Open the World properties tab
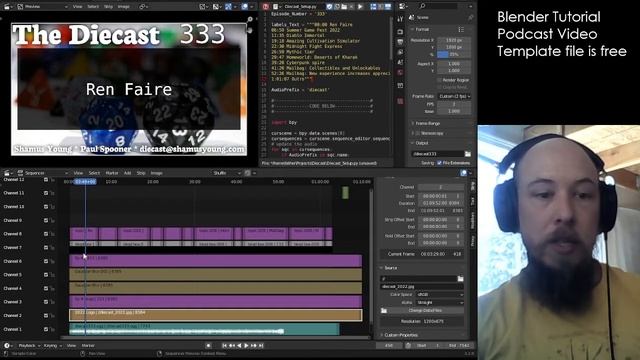This screenshot has width=640, height=360. pyautogui.click(x=400, y=73)
